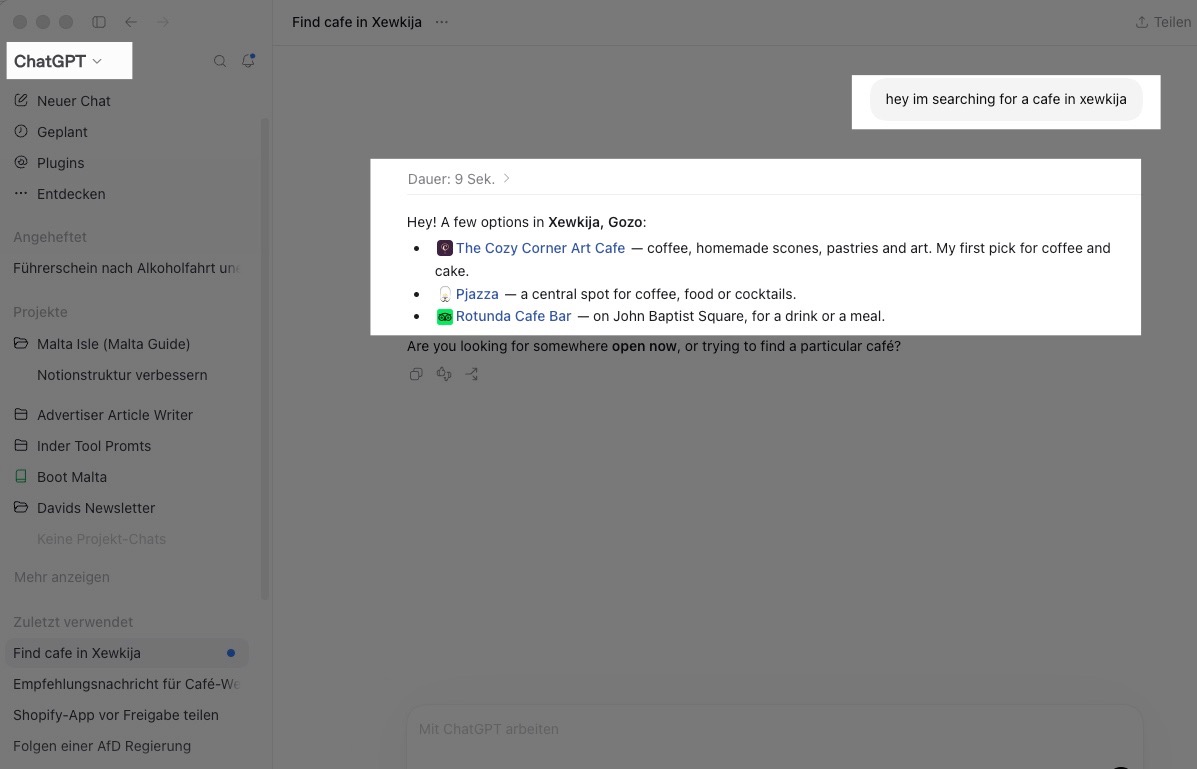Start a new chat via Neuer Chat
This screenshot has height=769, width=1197.
[74, 101]
